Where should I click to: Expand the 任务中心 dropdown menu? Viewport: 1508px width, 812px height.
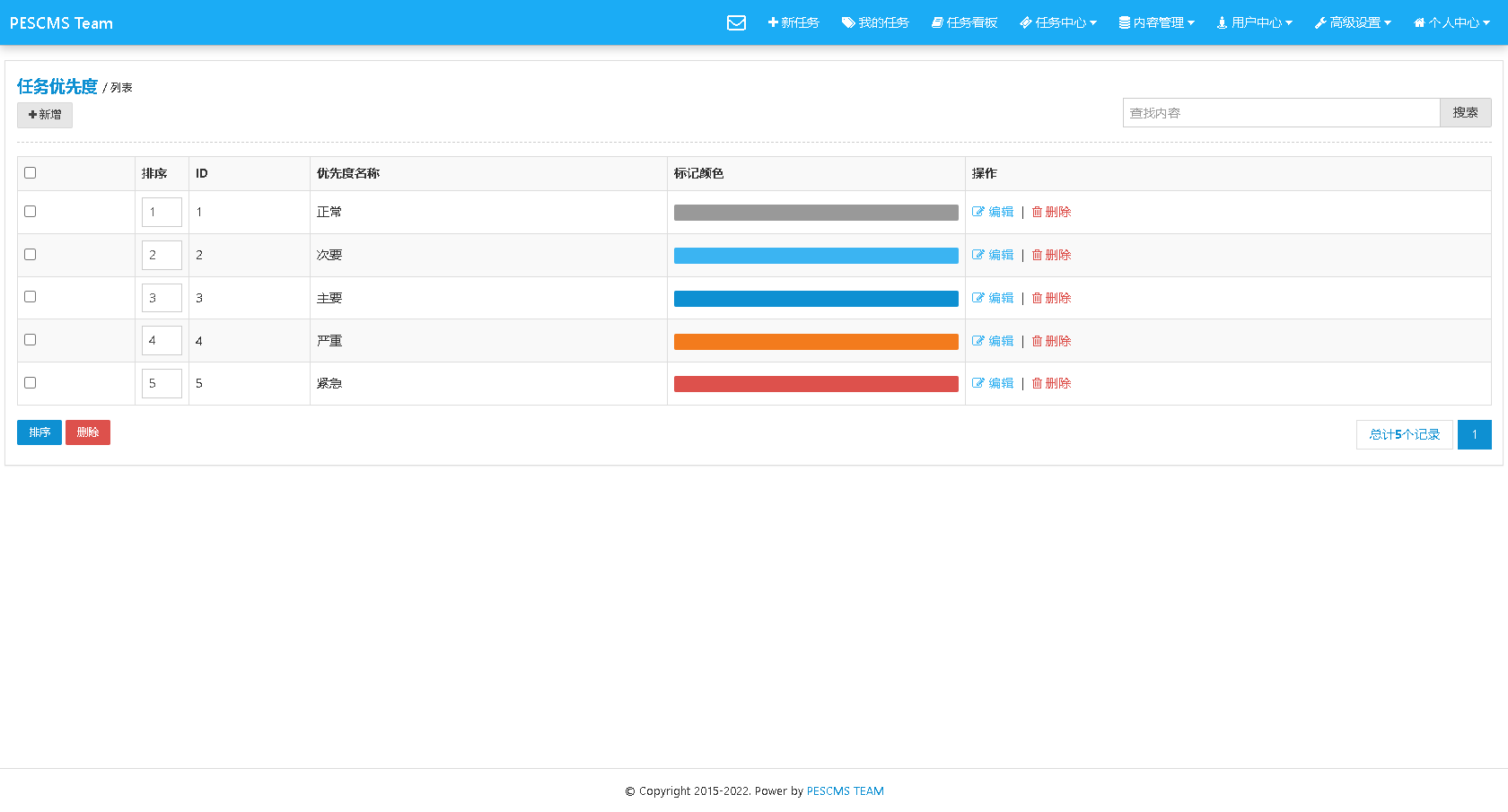point(1058,22)
